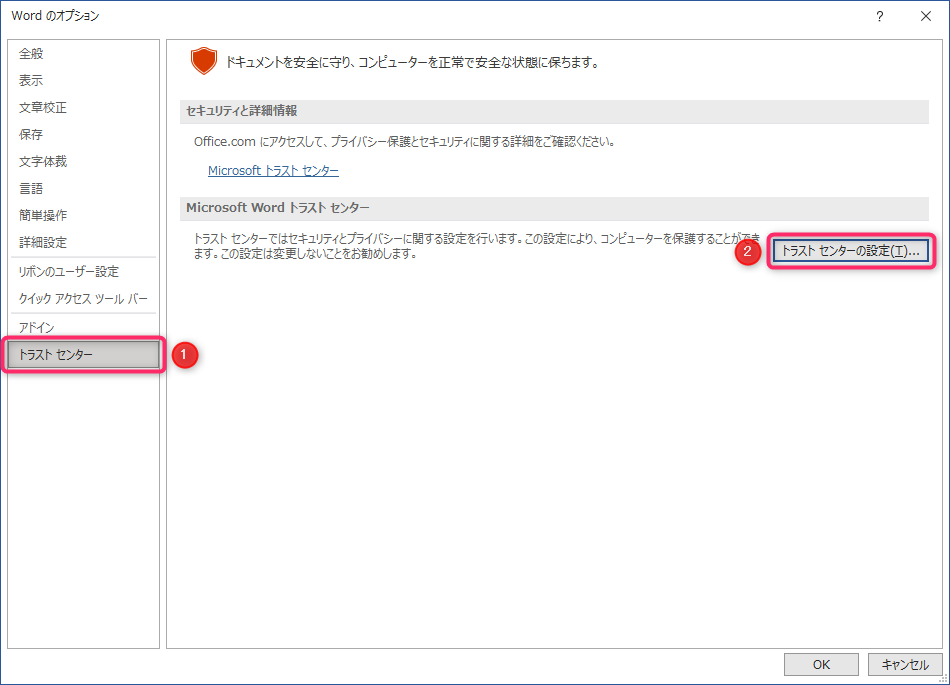Viewport: 950px width, 685px height.
Task: Open 詳細設定 page
Action: coord(83,242)
